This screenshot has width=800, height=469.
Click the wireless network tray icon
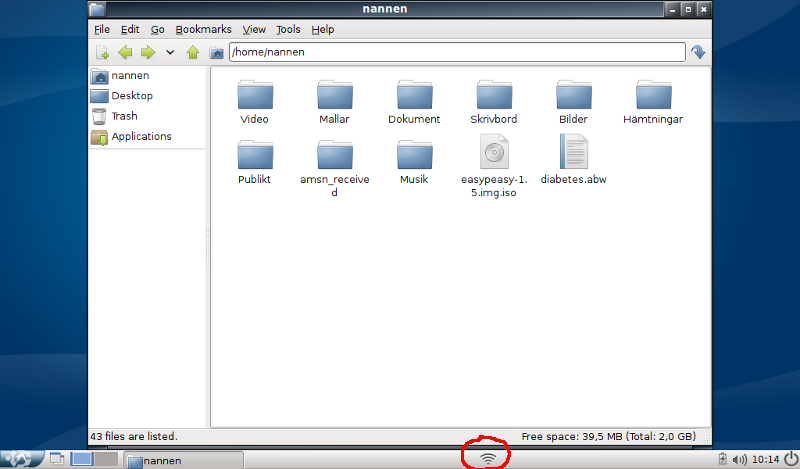click(x=488, y=459)
